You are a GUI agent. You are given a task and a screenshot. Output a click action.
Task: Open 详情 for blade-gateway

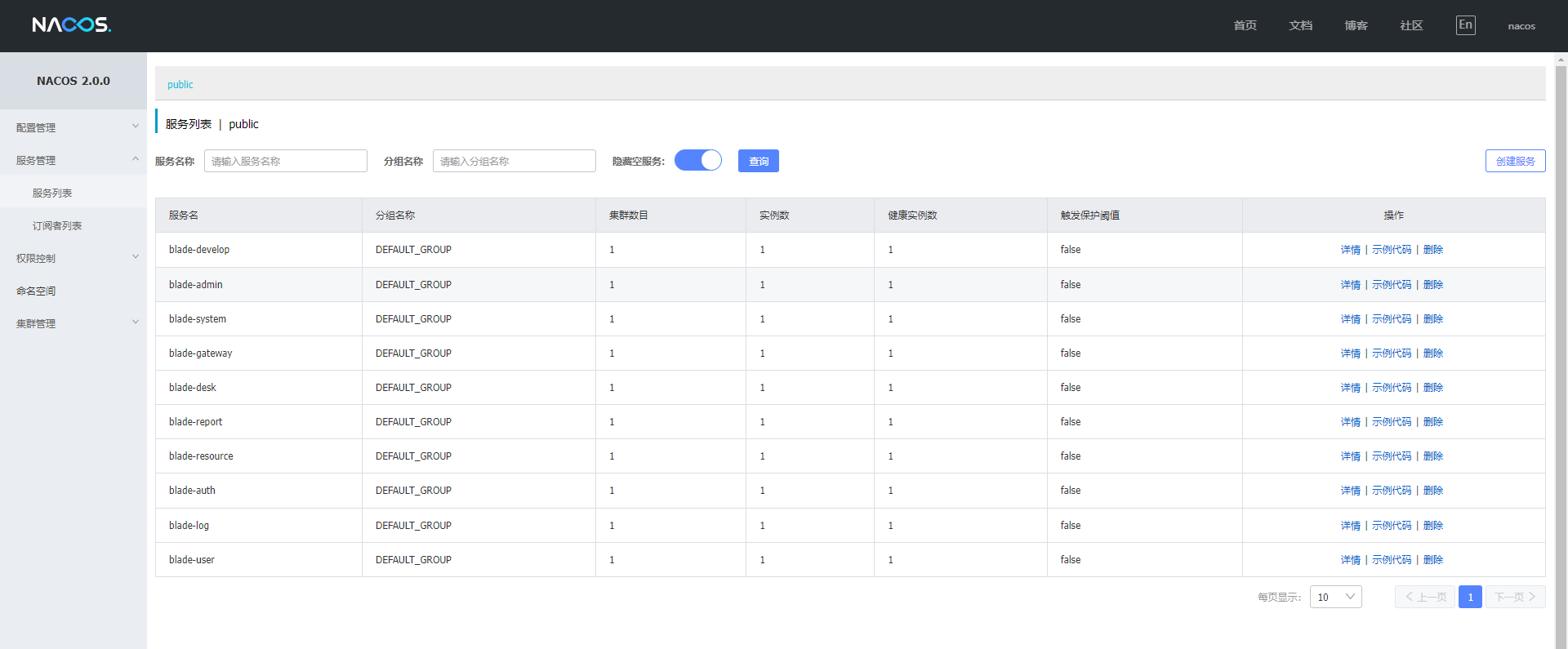(x=1351, y=353)
